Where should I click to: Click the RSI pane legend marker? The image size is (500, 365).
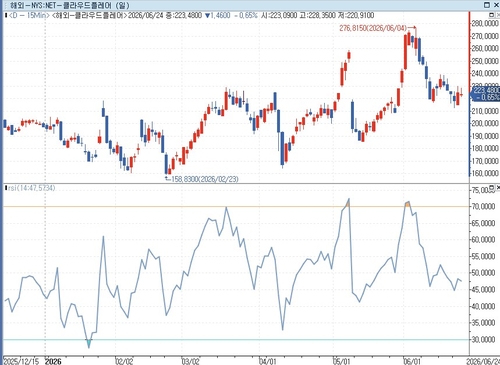[6, 188]
